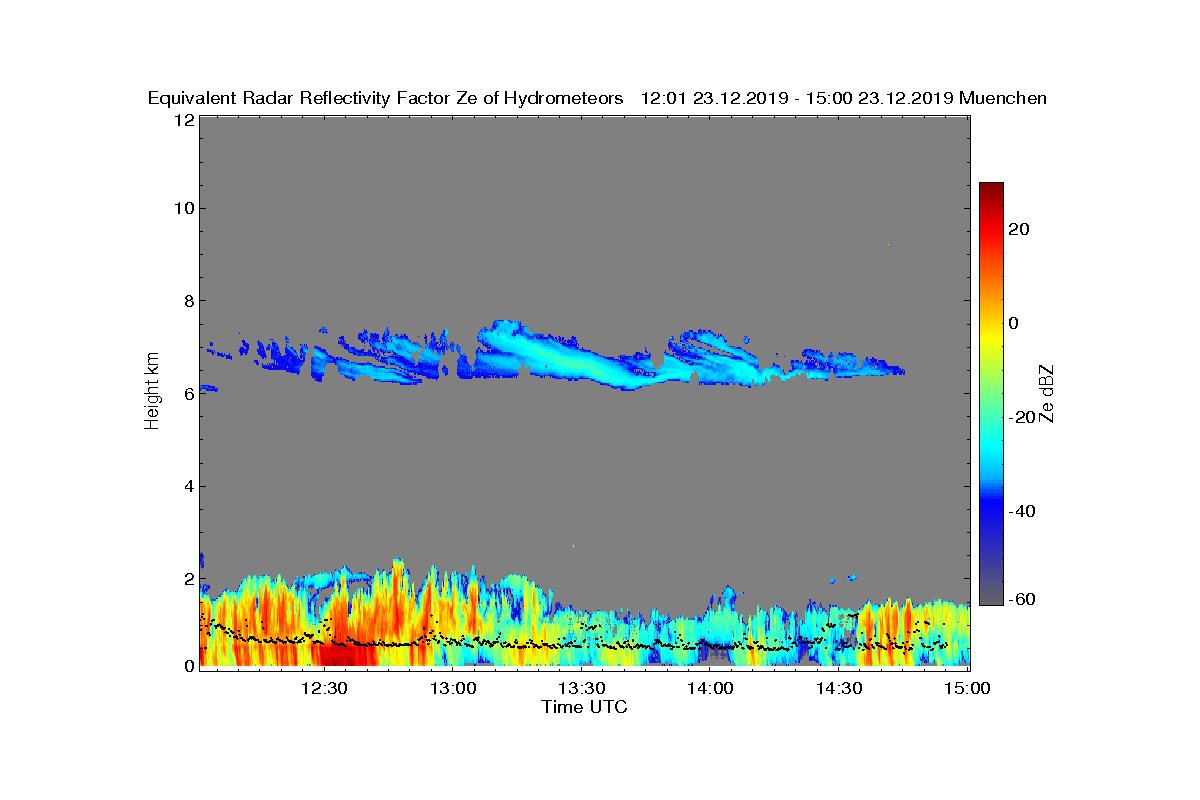Click the '-40' colorbar tick label
This screenshot has height=800, width=1200.
(1020, 511)
